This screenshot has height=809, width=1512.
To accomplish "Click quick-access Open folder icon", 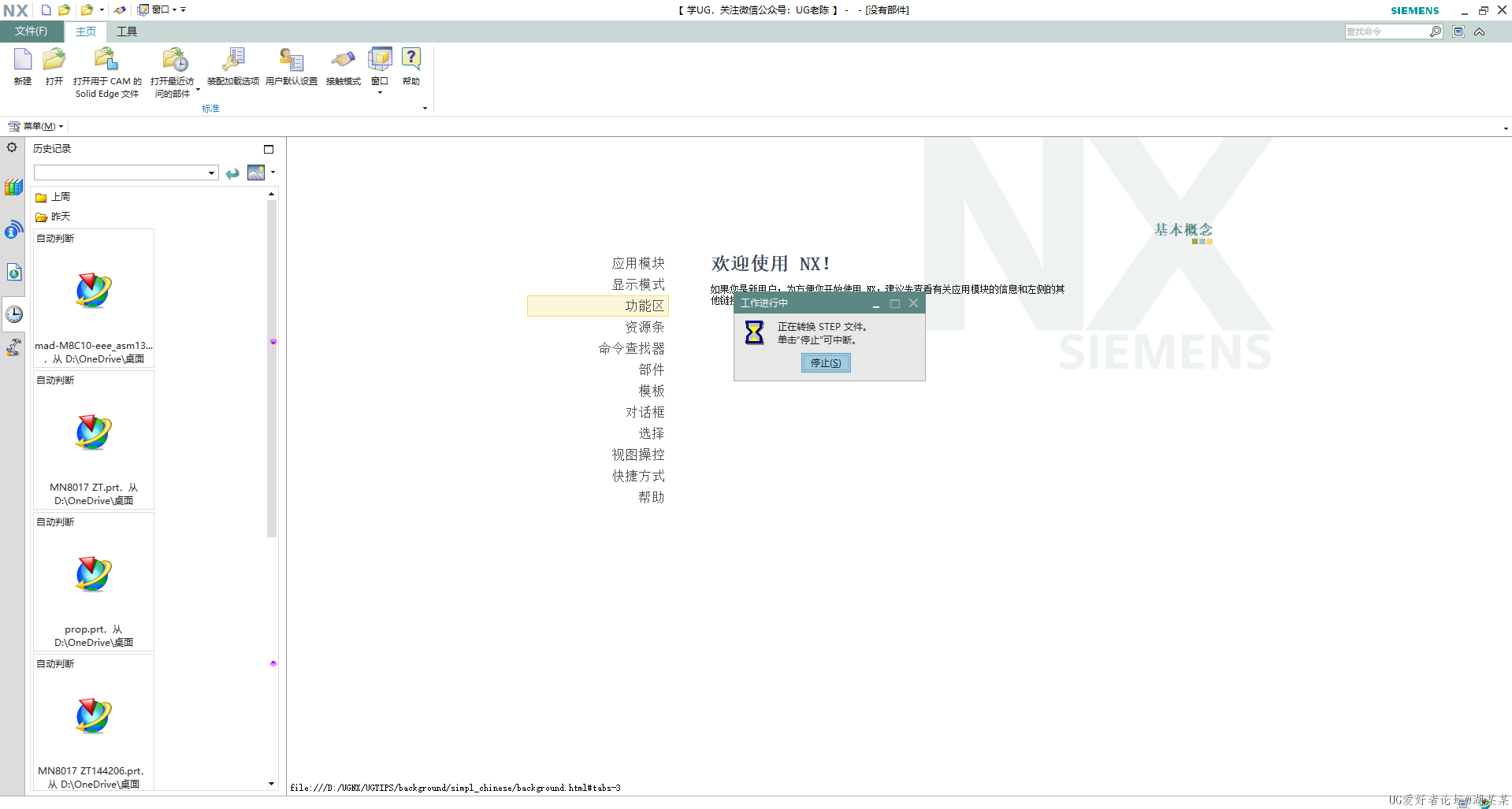I will 65,10.
